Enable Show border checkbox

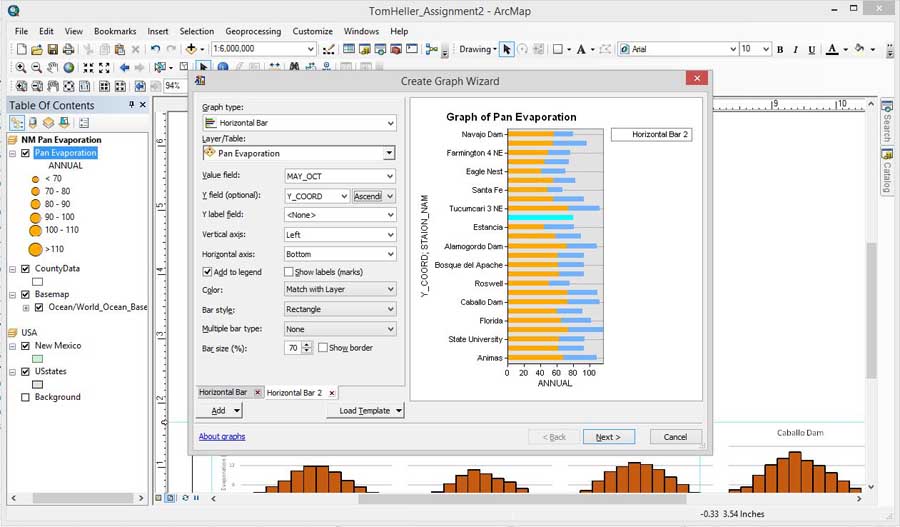click(x=323, y=348)
